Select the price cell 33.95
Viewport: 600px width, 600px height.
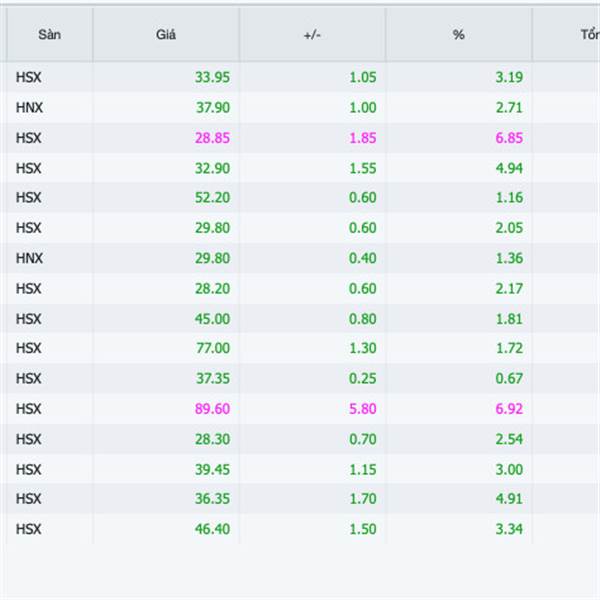pos(212,77)
